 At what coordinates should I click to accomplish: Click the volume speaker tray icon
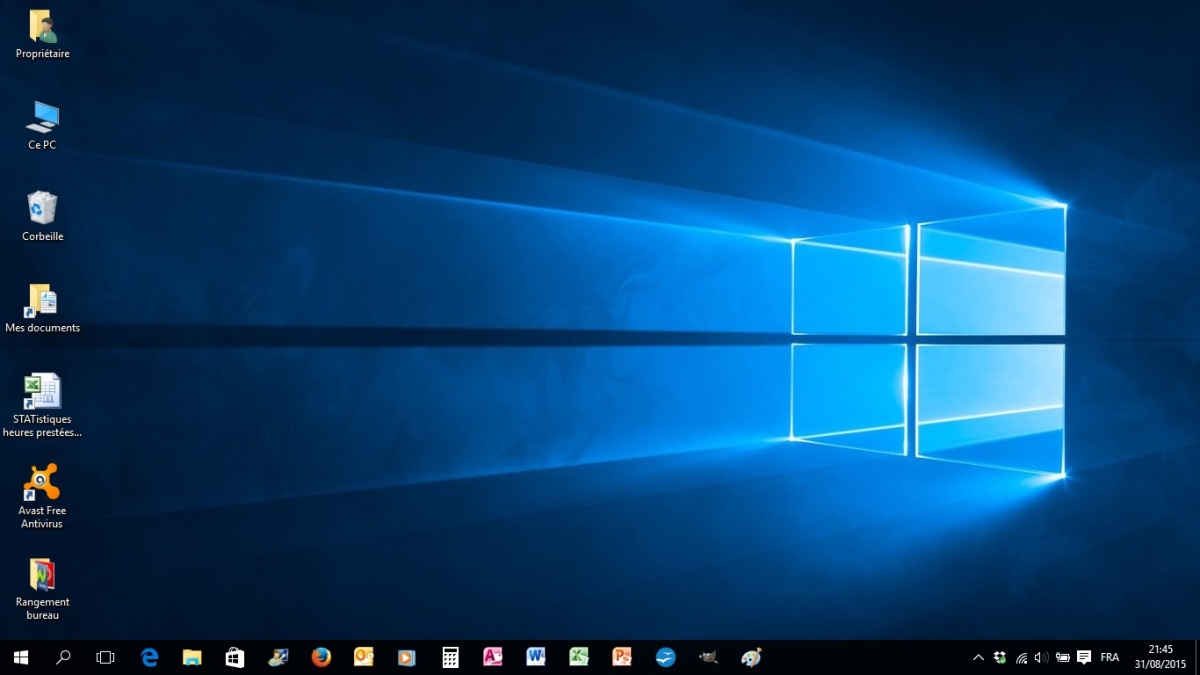[1041, 657]
